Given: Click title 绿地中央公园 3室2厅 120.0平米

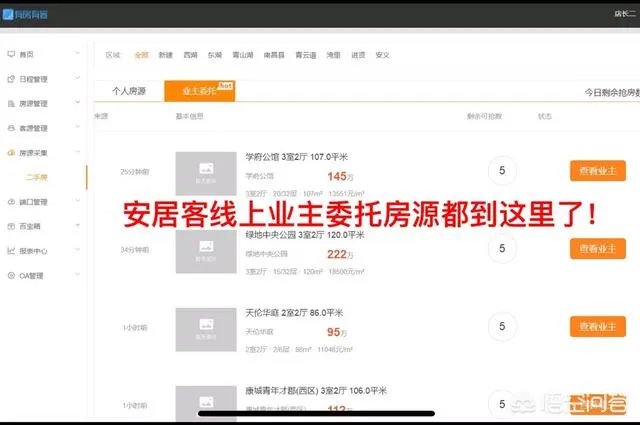Looking at the screenshot, I should point(304,235).
